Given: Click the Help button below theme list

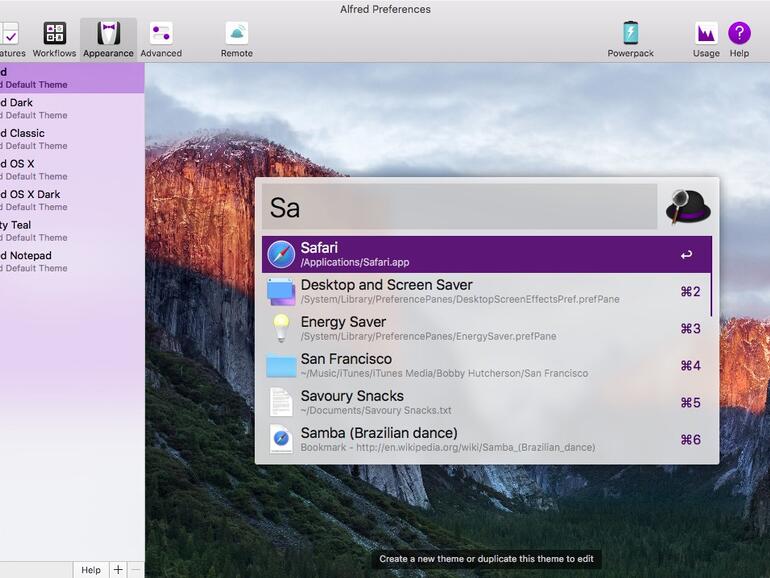Looking at the screenshot, I should pos(91,570).
